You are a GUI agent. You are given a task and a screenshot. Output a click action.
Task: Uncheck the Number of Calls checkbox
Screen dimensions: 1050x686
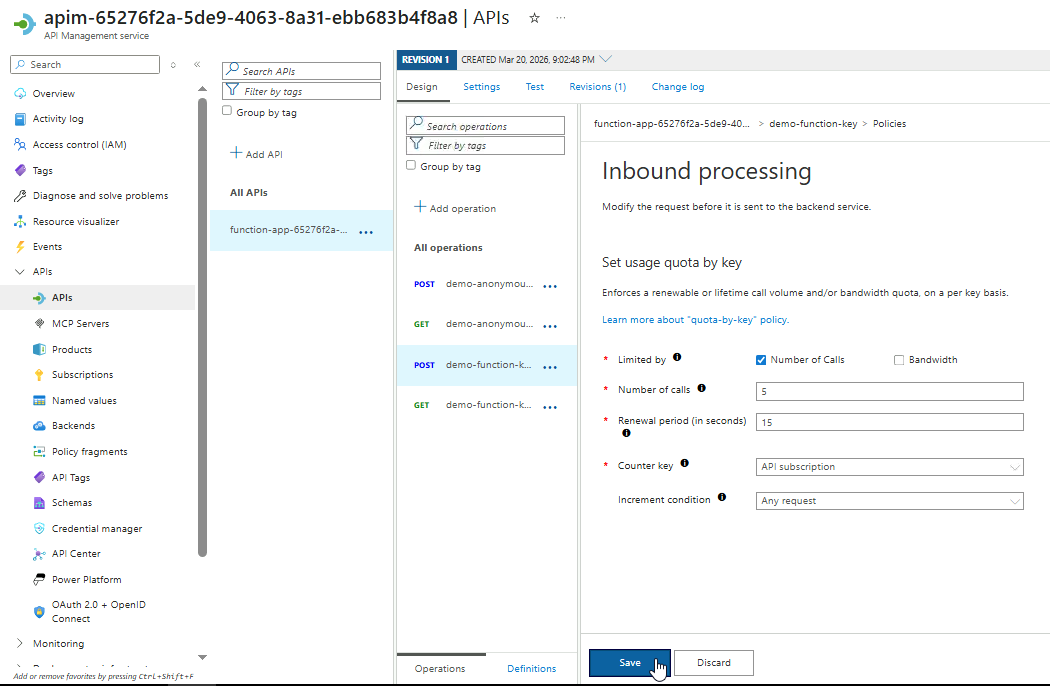point(761,360)
